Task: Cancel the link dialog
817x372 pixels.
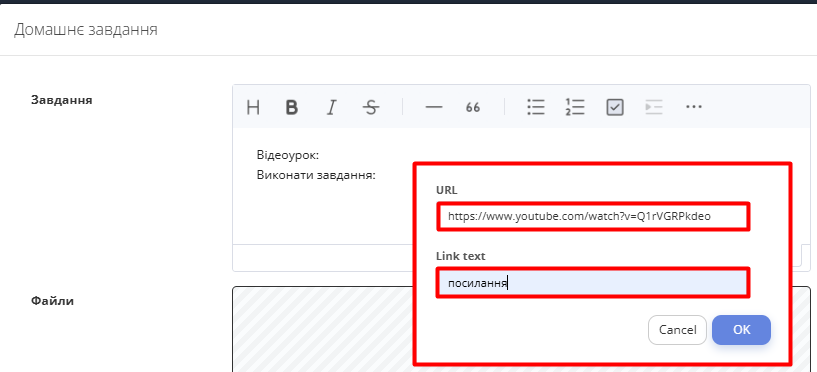Action: point(677,330)
